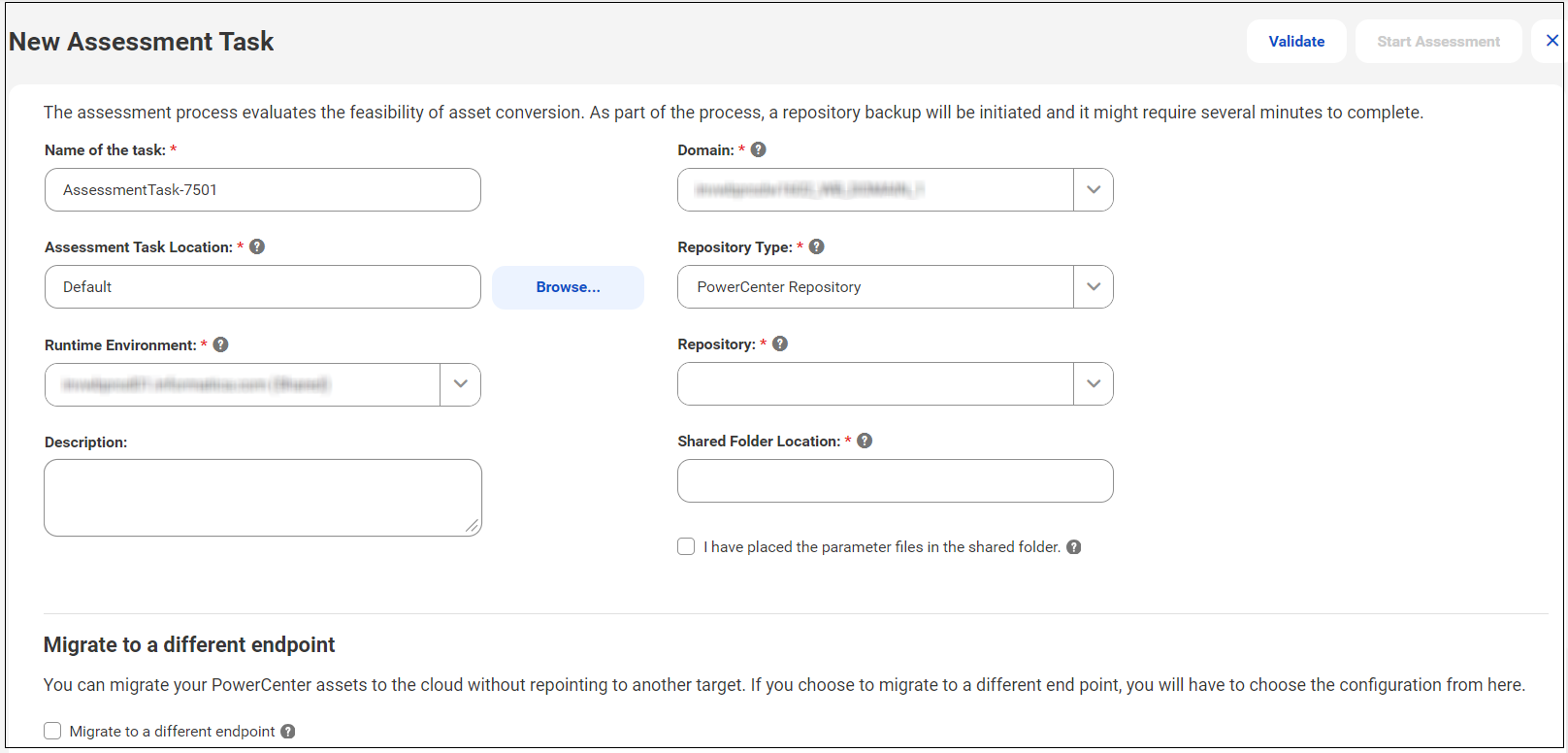Show Shared Folder Location help icon

865,441
